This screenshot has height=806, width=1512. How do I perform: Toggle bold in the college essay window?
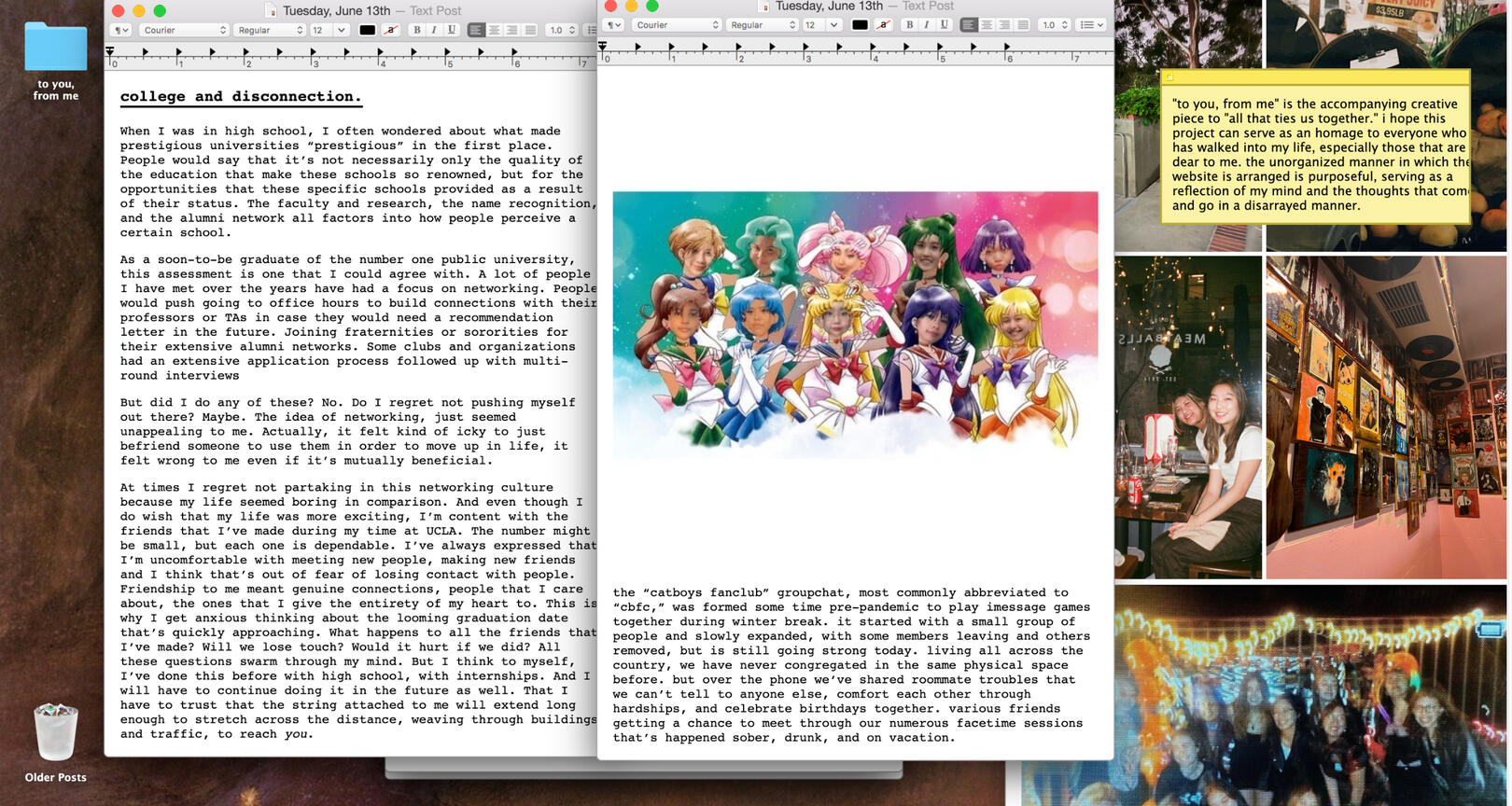416,30
